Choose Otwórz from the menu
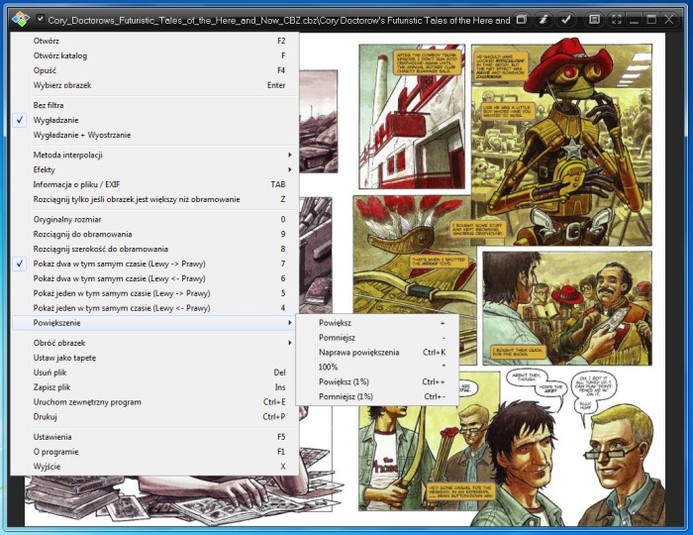 (x=155, y=41)
